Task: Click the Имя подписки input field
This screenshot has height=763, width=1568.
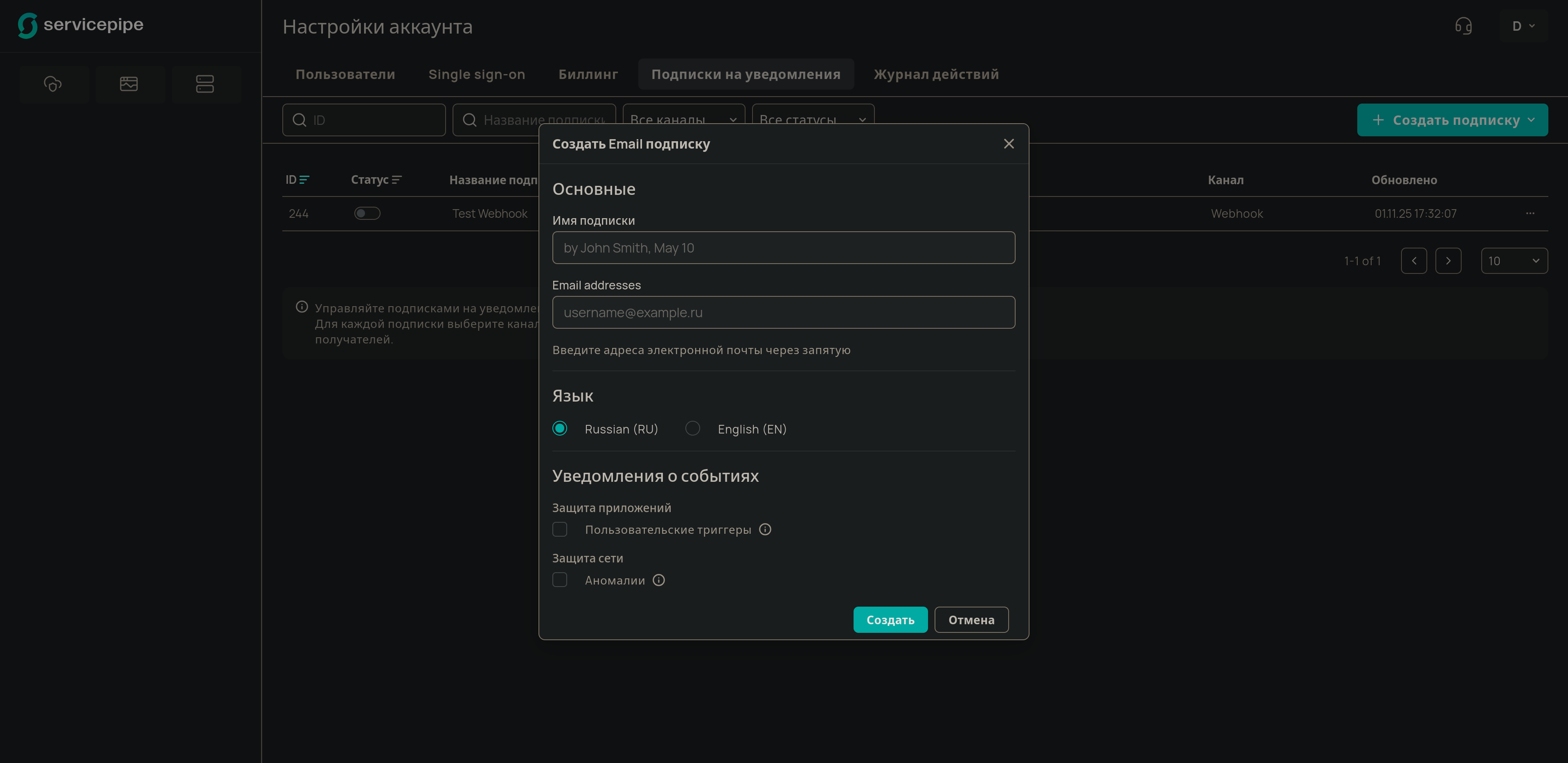Action: [784, 248]
